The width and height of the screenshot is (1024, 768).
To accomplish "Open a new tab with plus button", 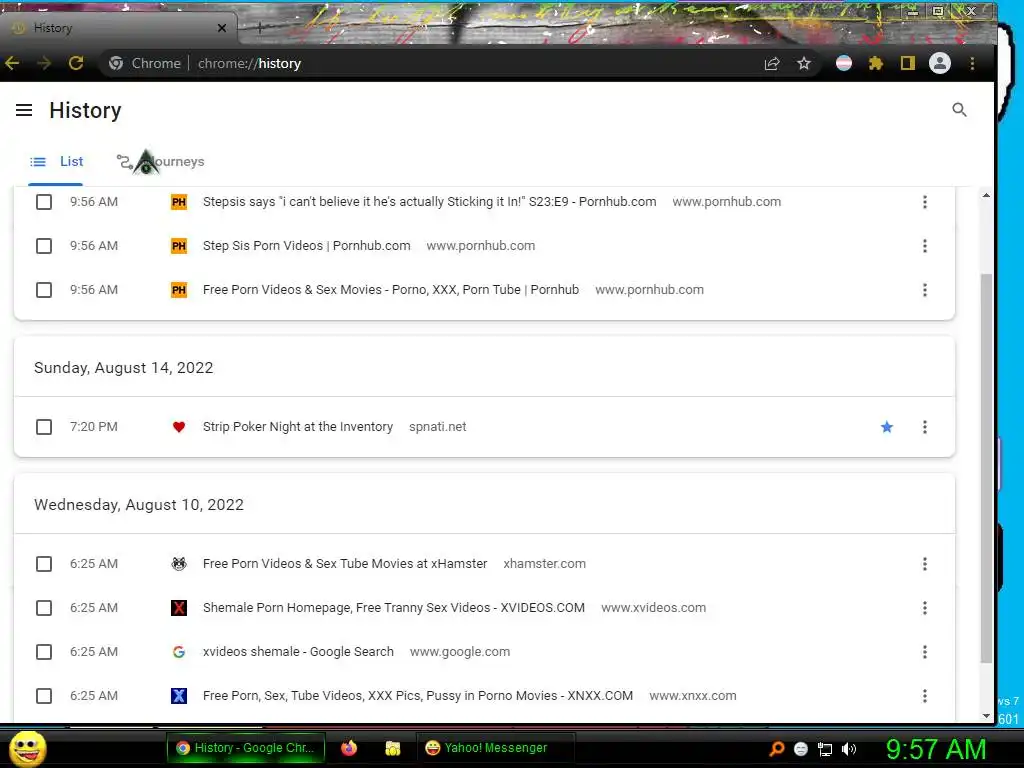I will tap(259, 27).
